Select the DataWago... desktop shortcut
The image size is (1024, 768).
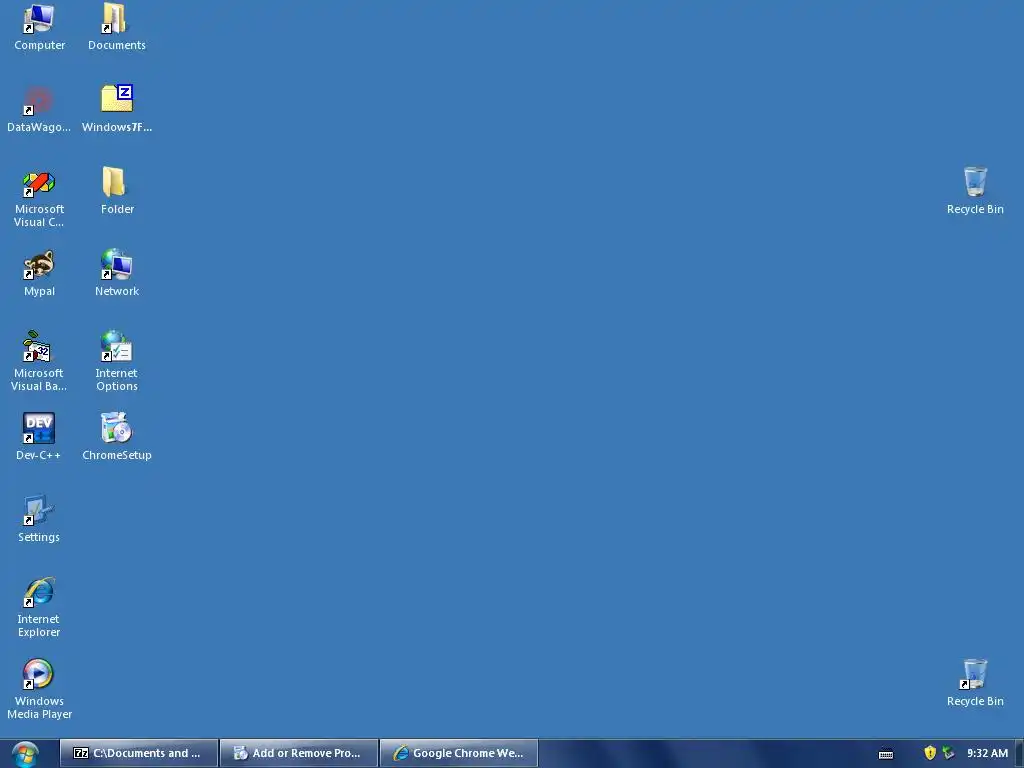click(x=39, y=109)
